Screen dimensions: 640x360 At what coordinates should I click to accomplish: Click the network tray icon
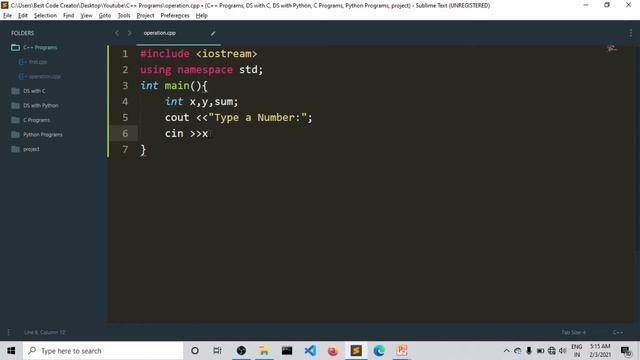[552, 351]
